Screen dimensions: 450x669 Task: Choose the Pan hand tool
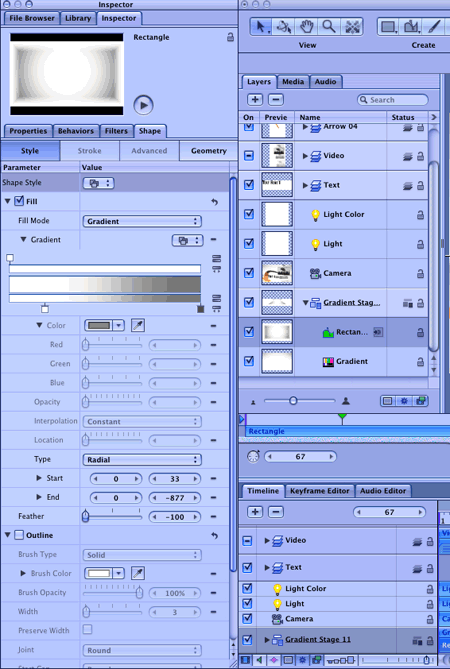(x=306, y=27)
